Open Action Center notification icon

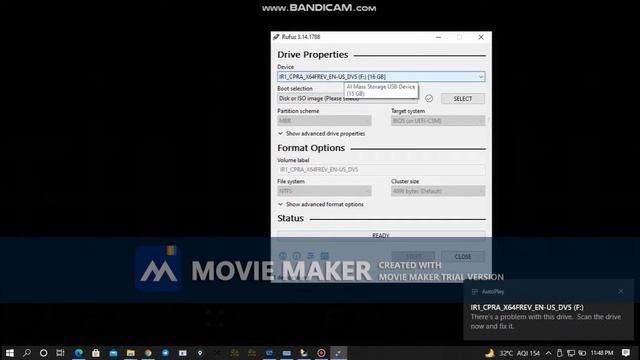626,353
